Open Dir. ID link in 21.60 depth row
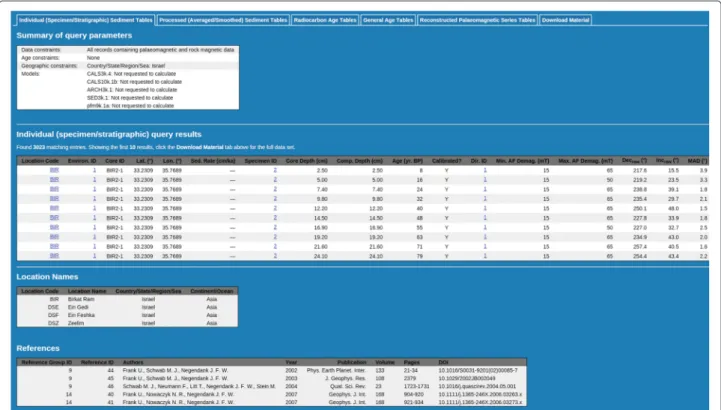Screen dimensions: 721x410 click(485, 246)
